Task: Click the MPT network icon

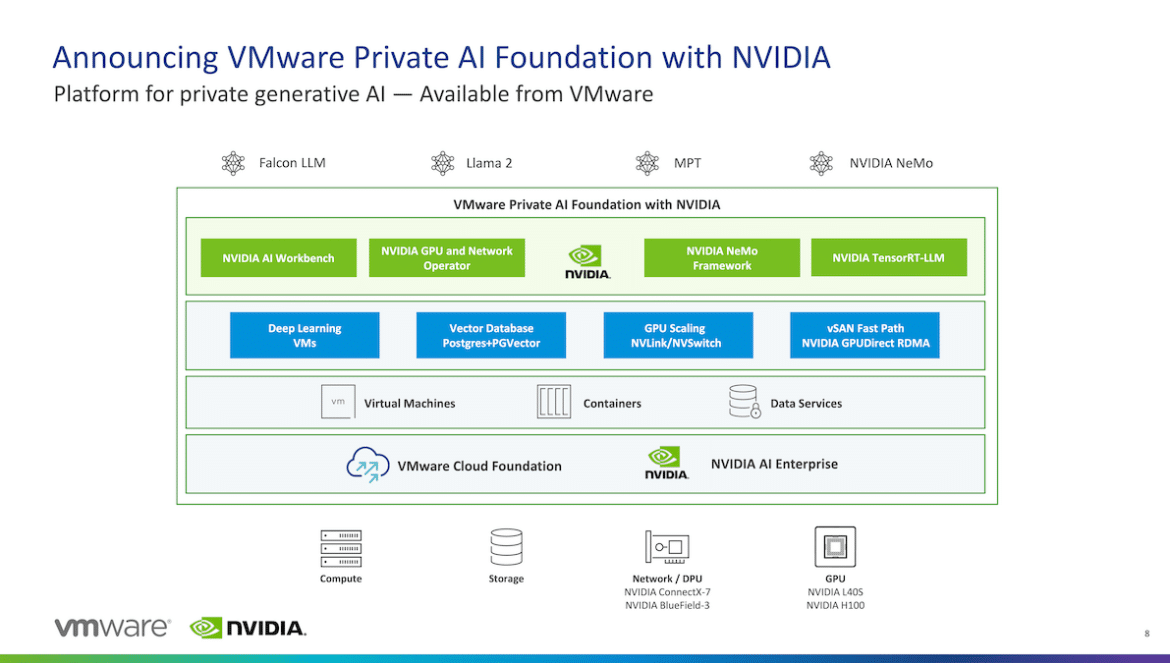Action: (x=647, y=163)
